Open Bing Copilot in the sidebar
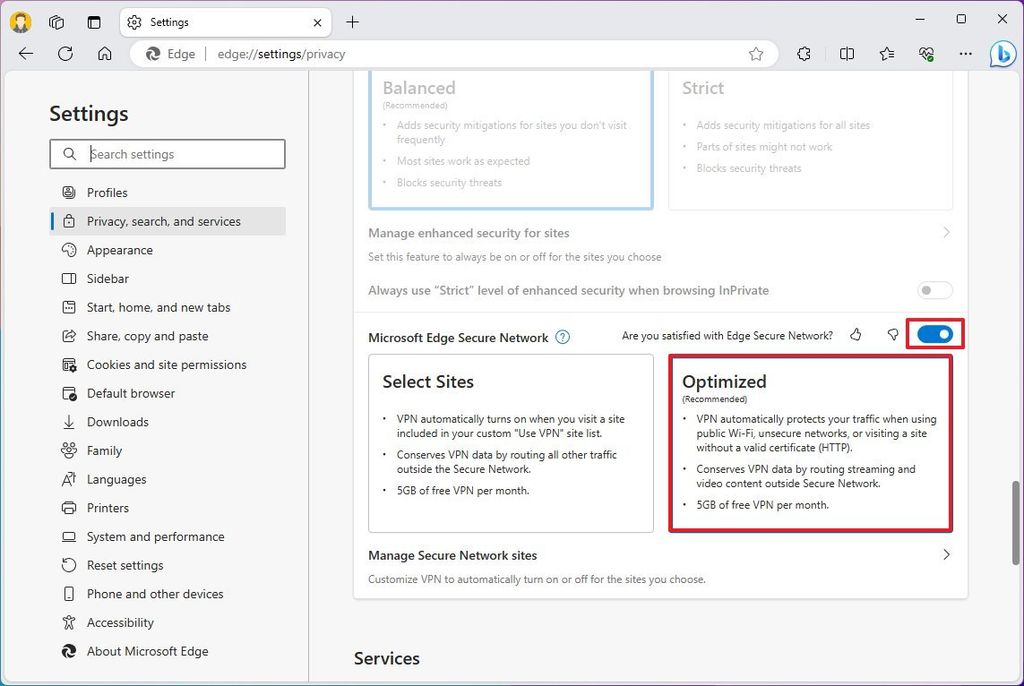The width and height of the screenshot is (1024, 686). [1001, 54]
